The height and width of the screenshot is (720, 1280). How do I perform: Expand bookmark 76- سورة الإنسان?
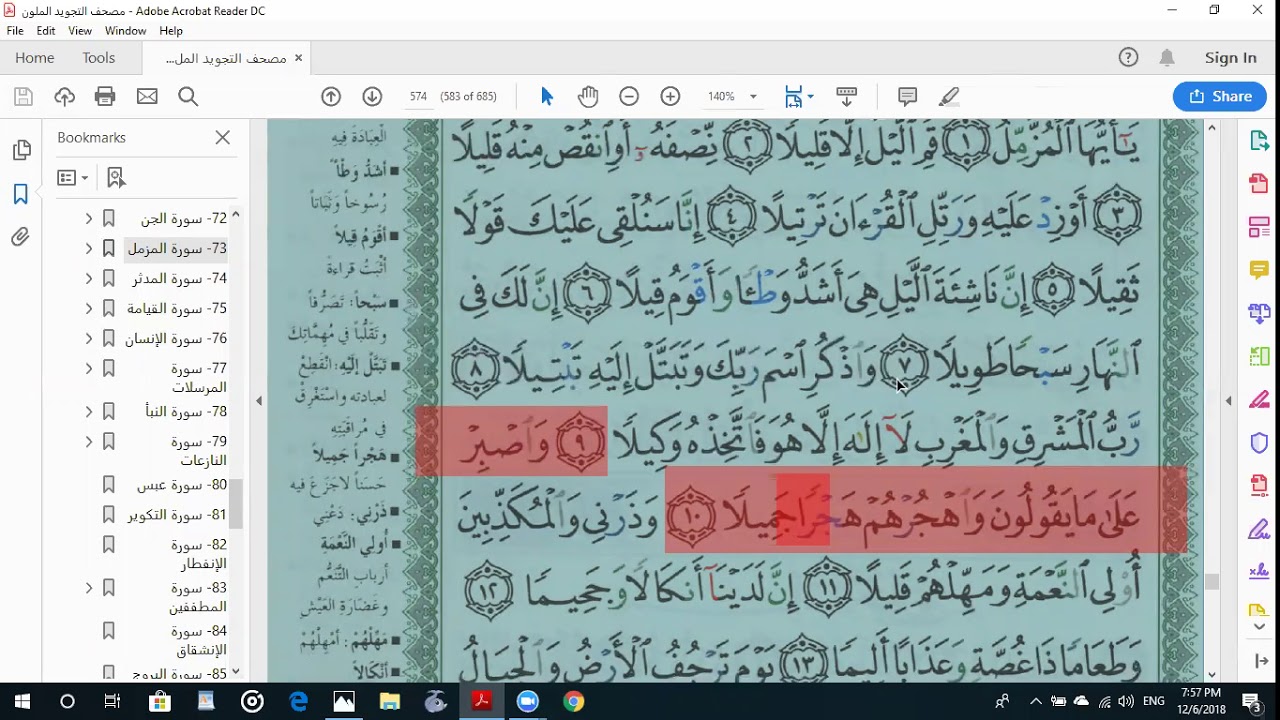coord(88,338)
